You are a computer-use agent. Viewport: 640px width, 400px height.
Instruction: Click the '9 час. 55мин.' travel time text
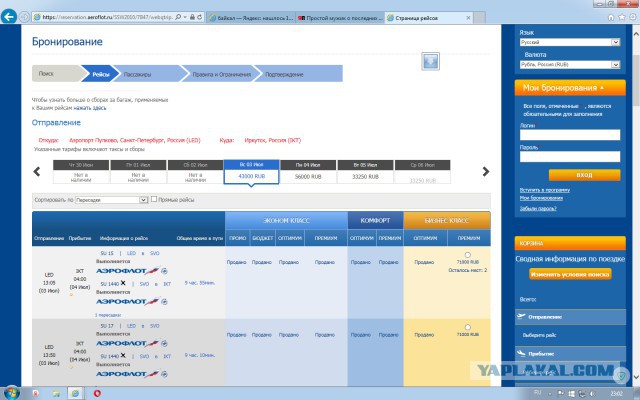(x=200, y=283)
